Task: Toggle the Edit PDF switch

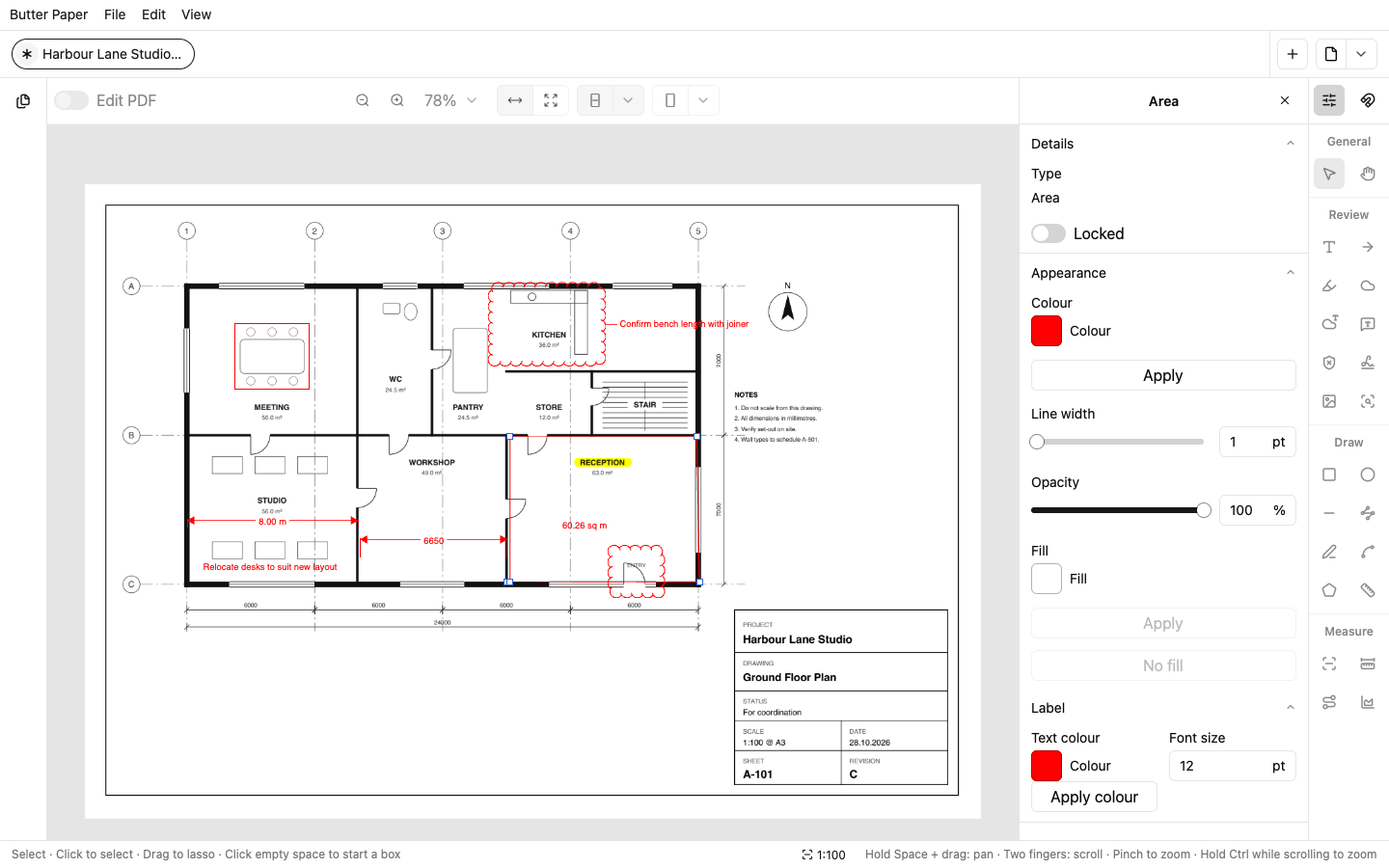Action: (71, 100)
